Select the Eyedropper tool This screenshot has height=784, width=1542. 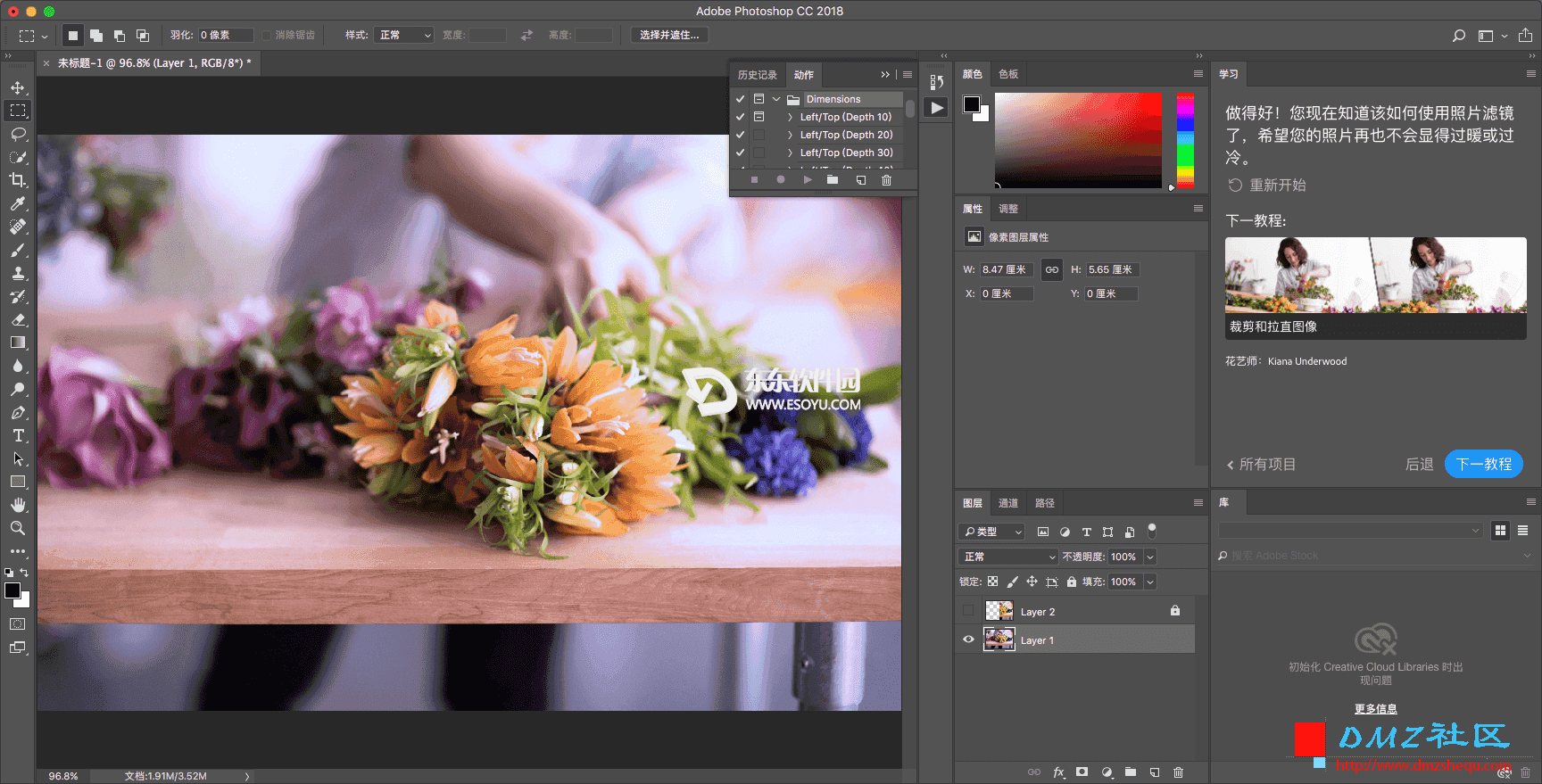[x=18, y=203]
